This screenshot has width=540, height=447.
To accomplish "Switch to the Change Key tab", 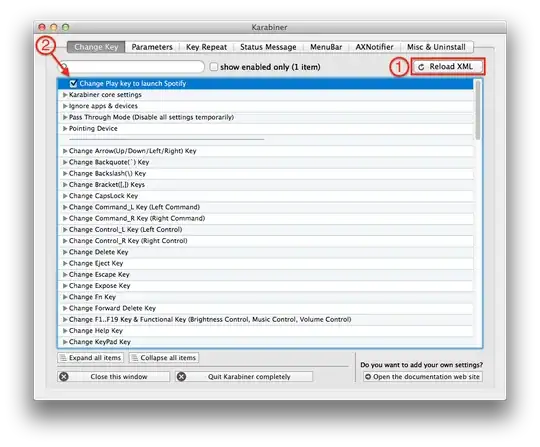I will pos(96,47).
